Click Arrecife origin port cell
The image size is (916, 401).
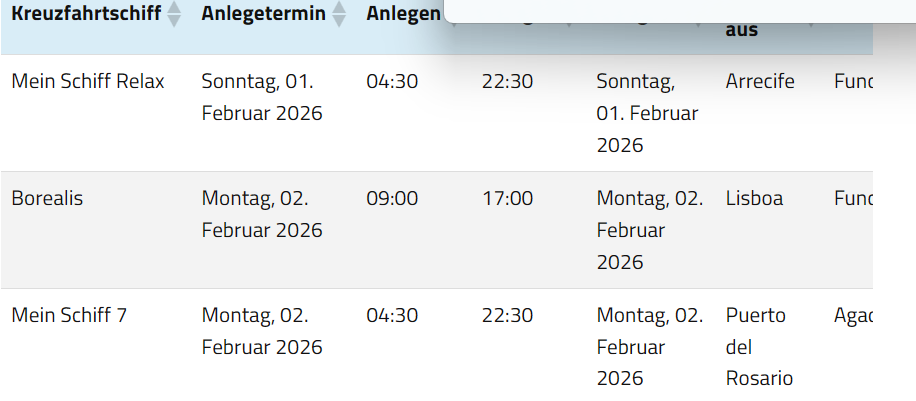click(760, 81)
